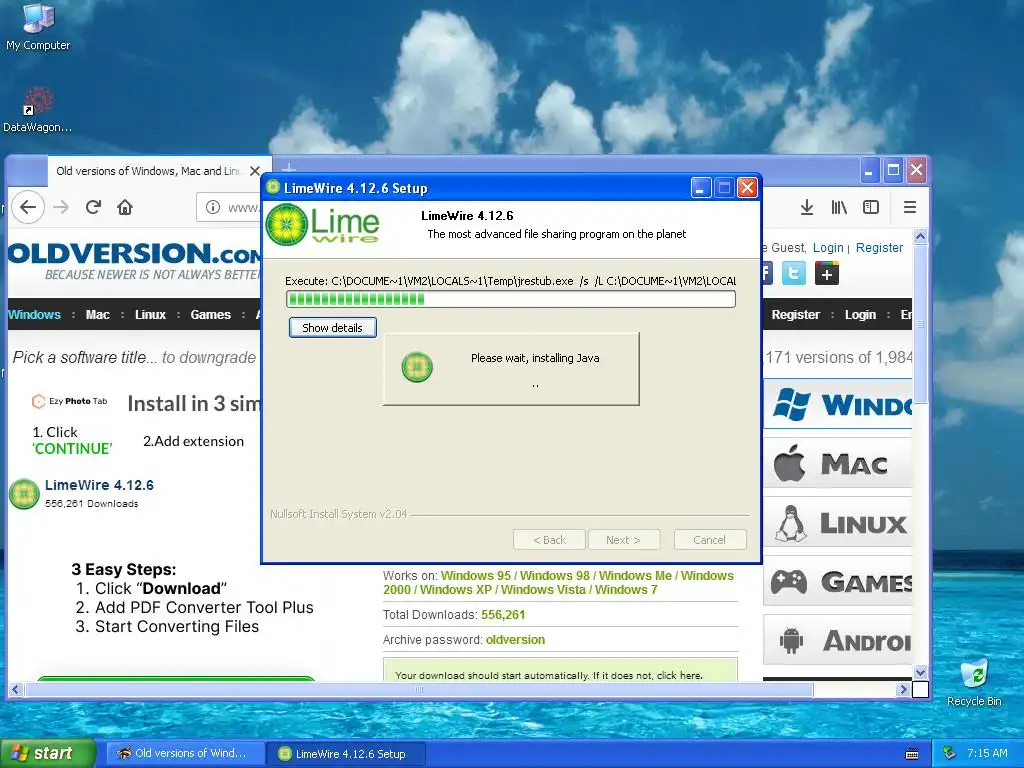Click the Windows 95 compatibility link

coord(475,575)
